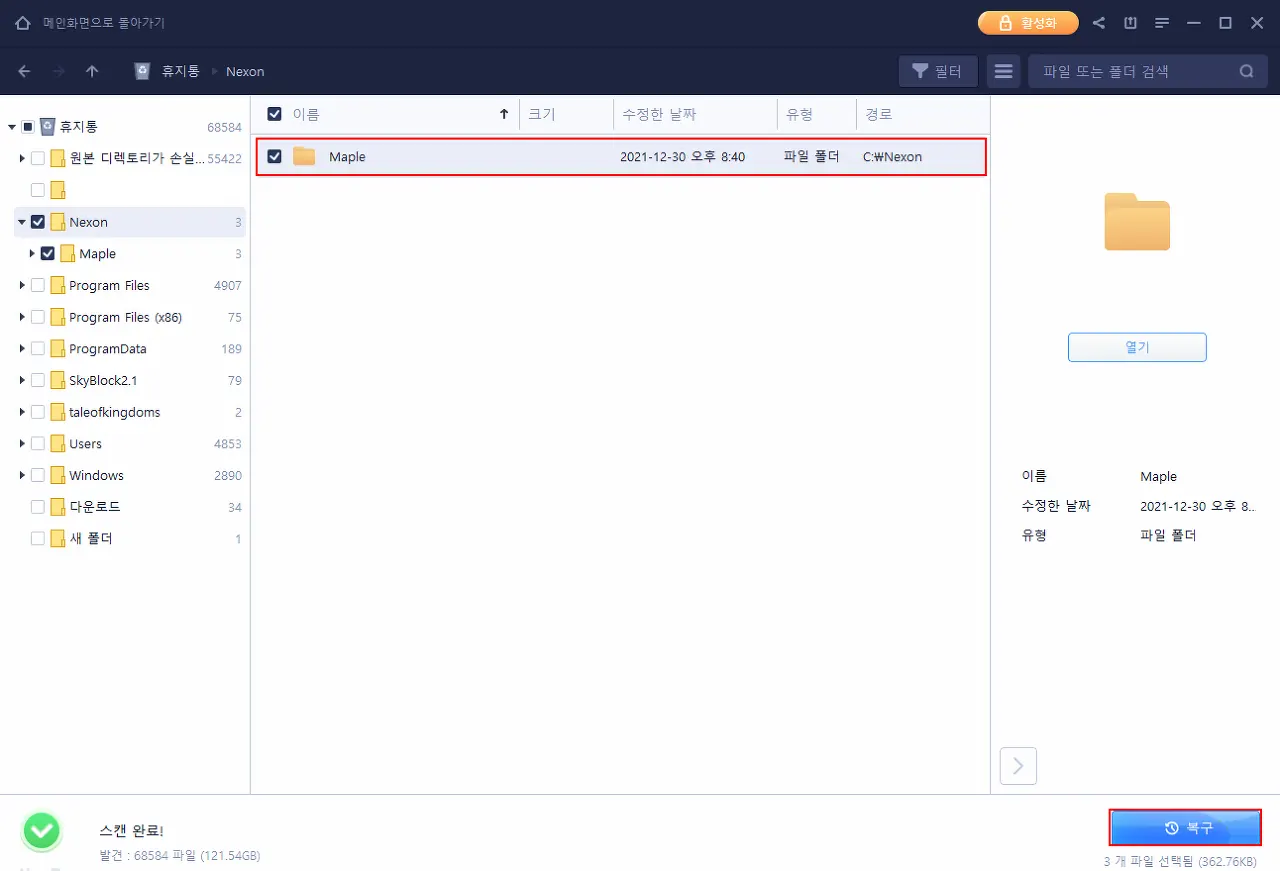Expand the Program Files (x86) node
The height and width of the screenshot is (871, 1280).
click(x=22, y=317)
